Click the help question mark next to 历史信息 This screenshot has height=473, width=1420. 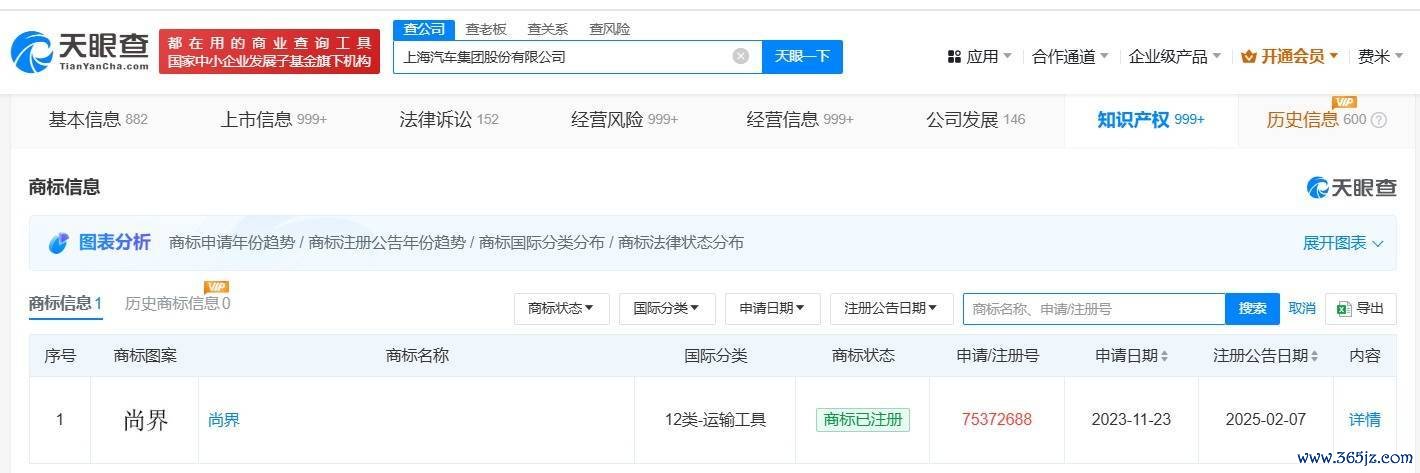click(x=1379, y=120)
